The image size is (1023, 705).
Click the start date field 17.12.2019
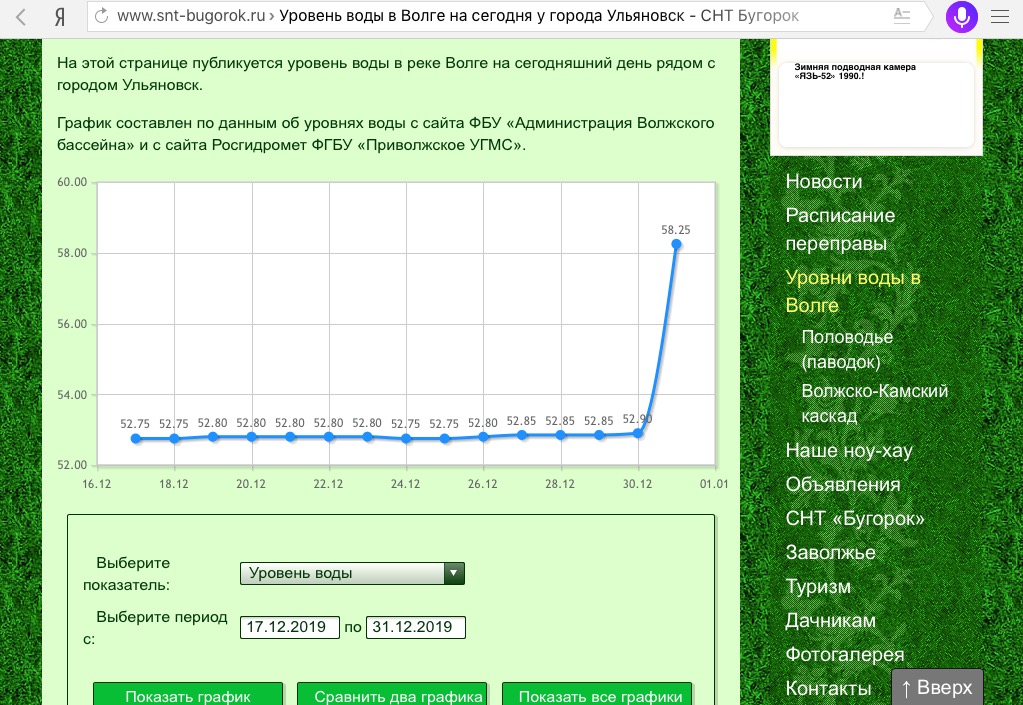290,627
